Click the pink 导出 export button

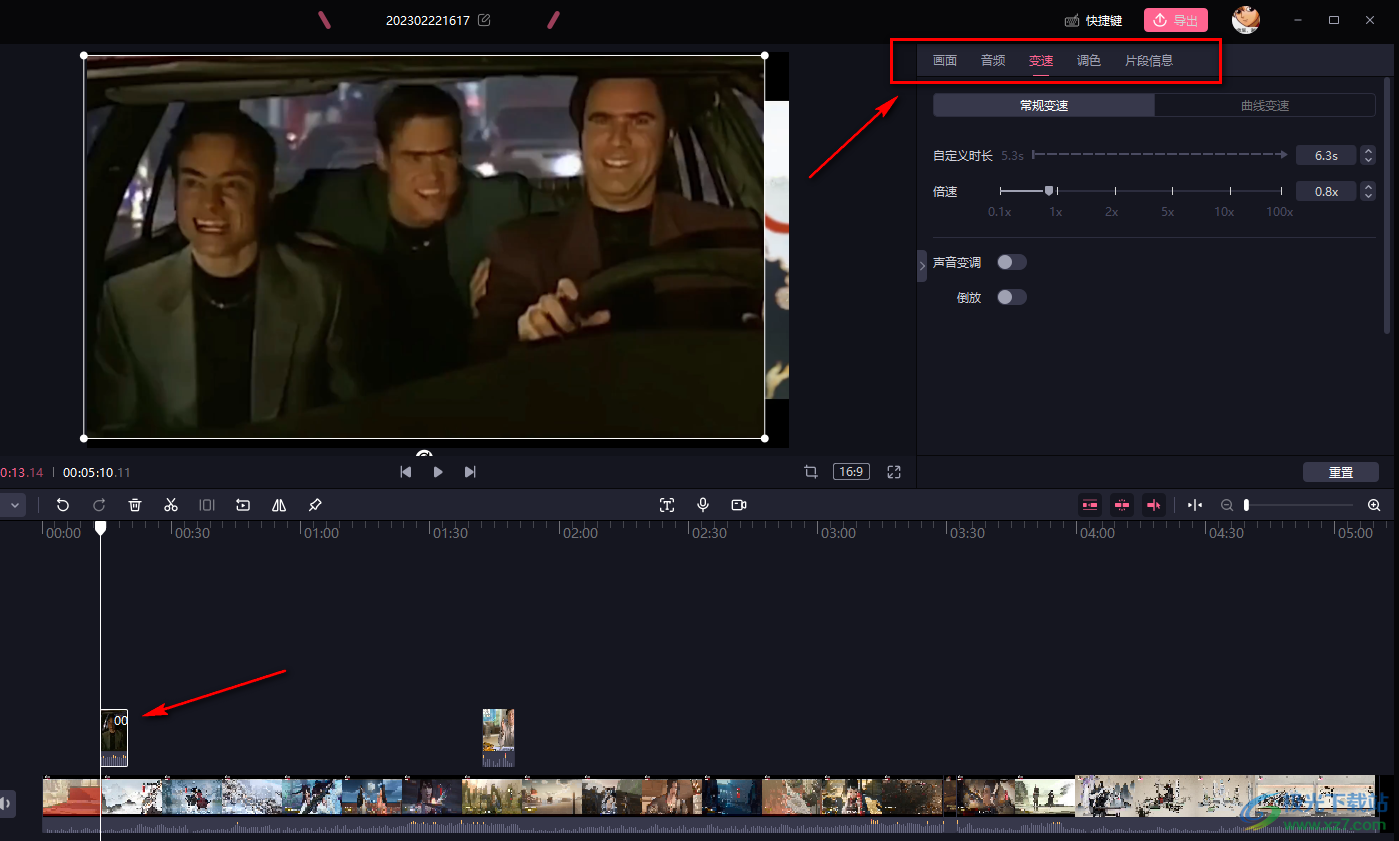pos(1176,20)
